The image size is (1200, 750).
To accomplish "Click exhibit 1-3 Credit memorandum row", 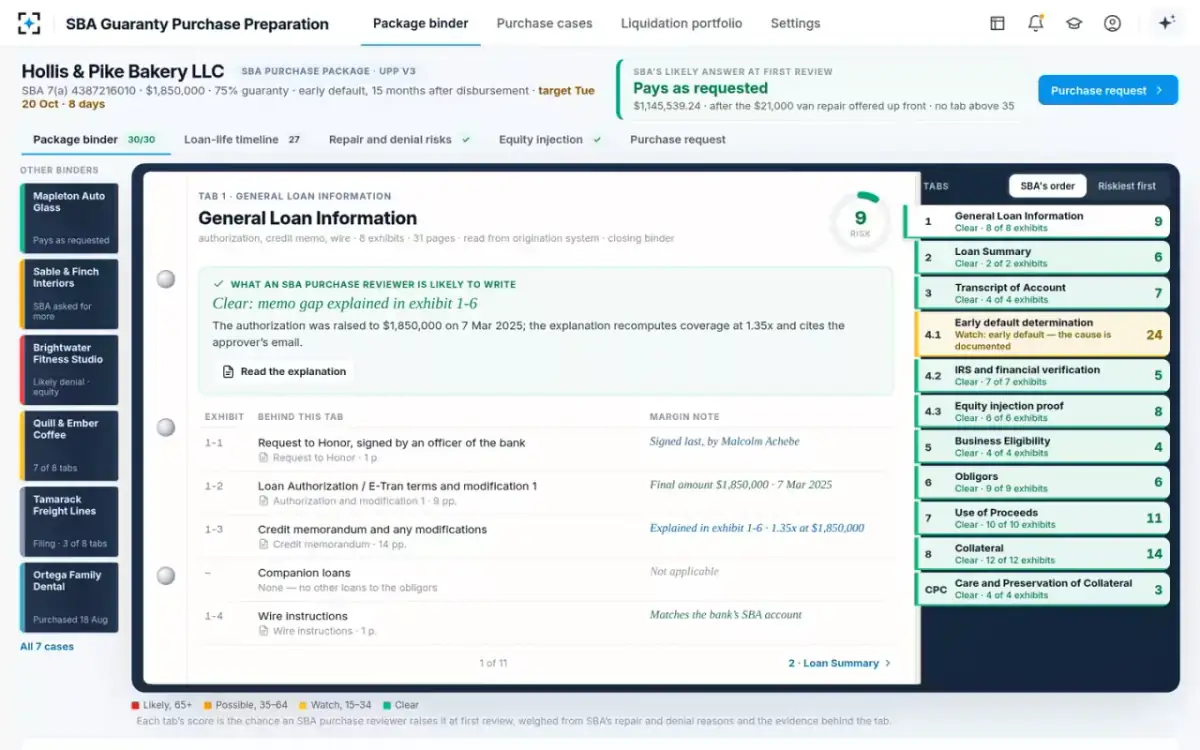I will point(547,536).
